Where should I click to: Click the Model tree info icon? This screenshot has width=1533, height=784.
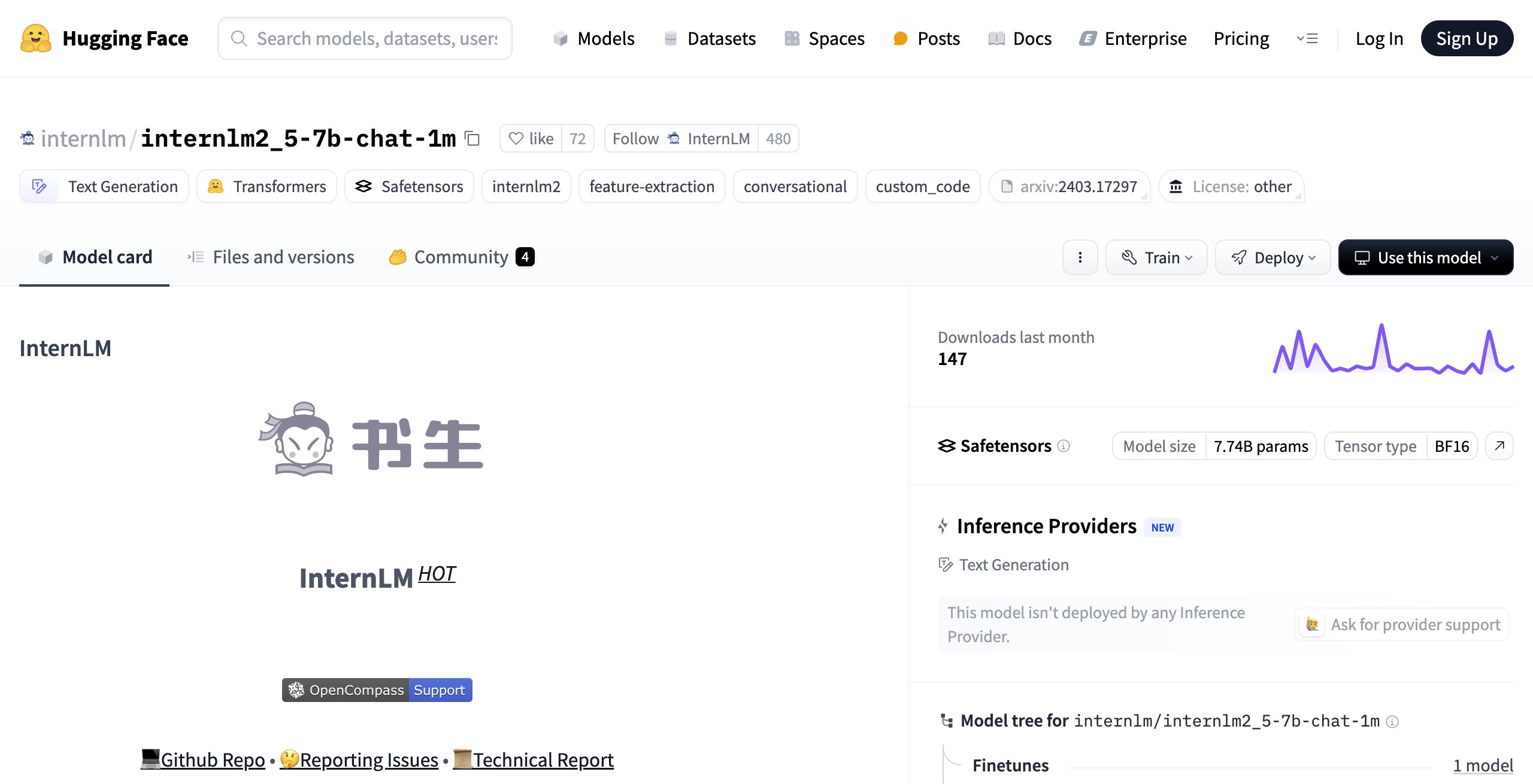(x=1393, y=722)
